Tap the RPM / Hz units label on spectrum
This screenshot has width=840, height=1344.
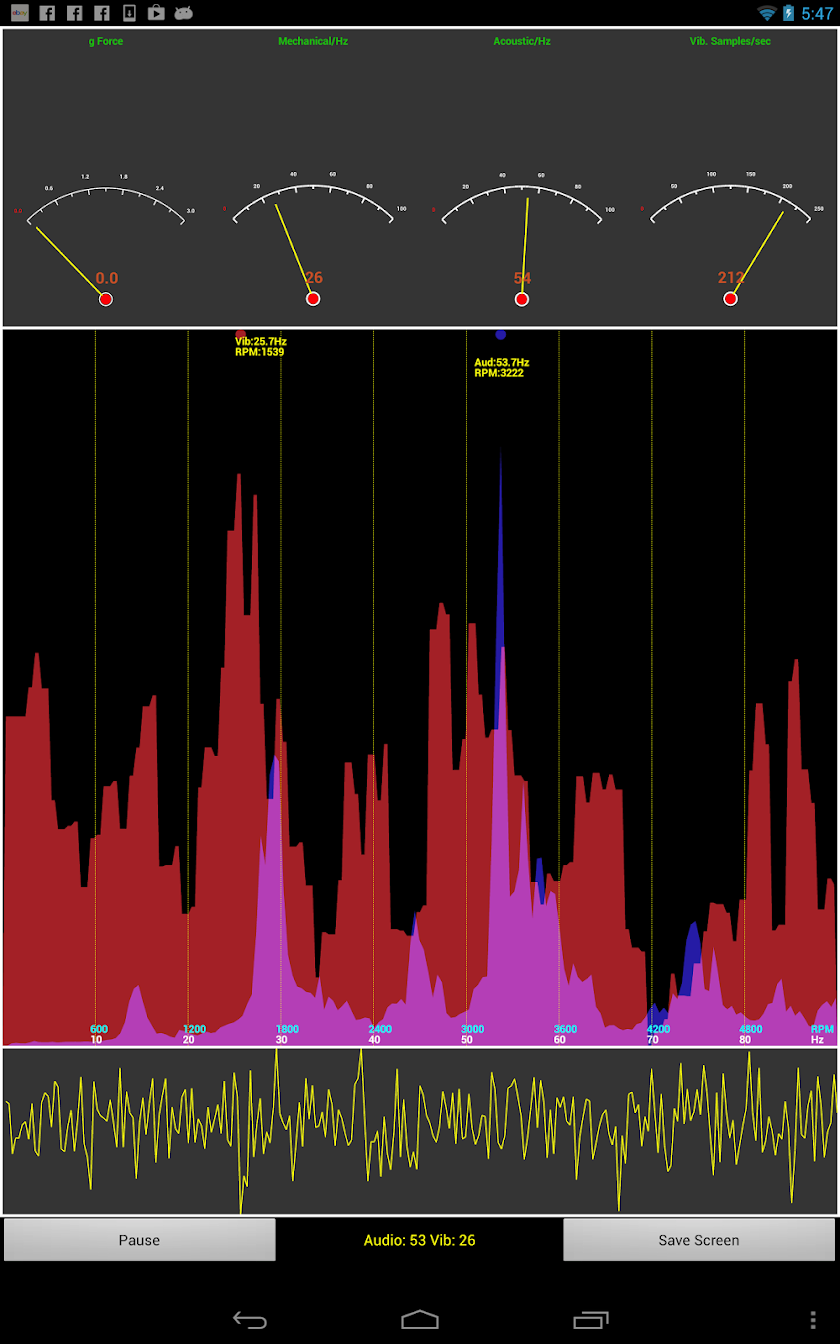[x=822, y=1034]
